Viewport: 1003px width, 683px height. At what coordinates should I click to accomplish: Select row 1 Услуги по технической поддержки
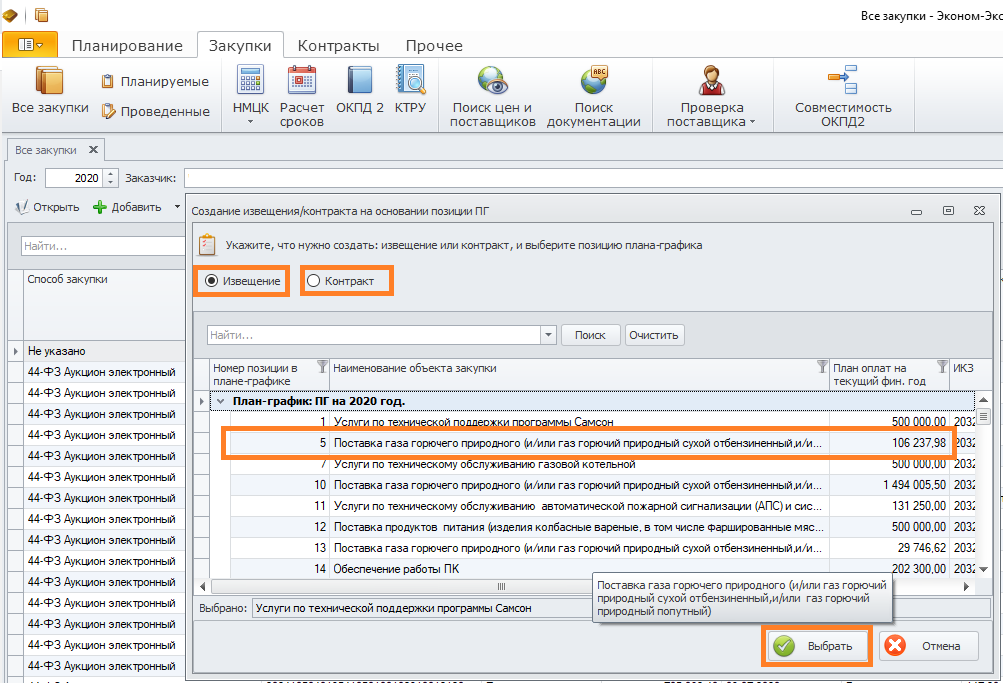[592, 422]
